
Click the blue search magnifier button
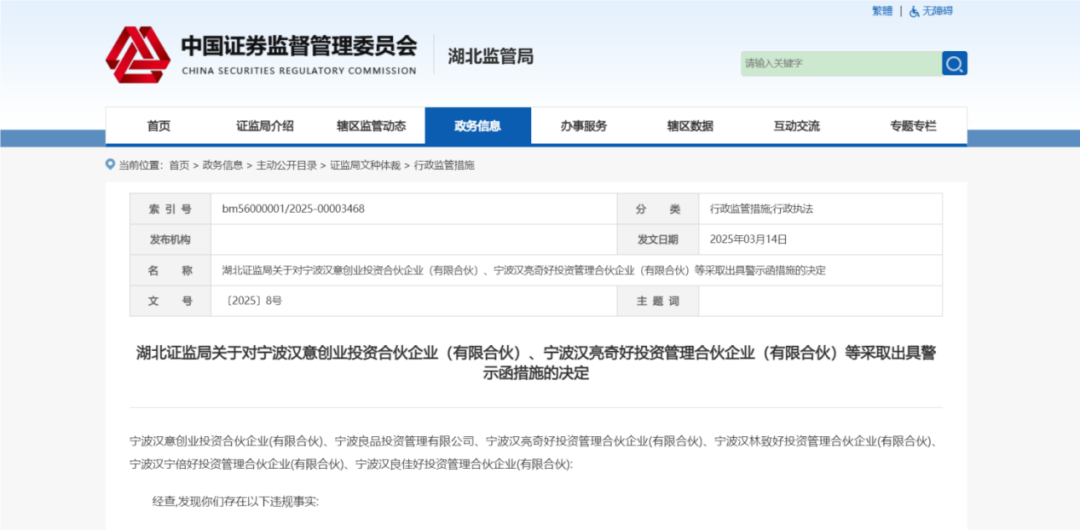pyautogui.click(x=954, y=63)
